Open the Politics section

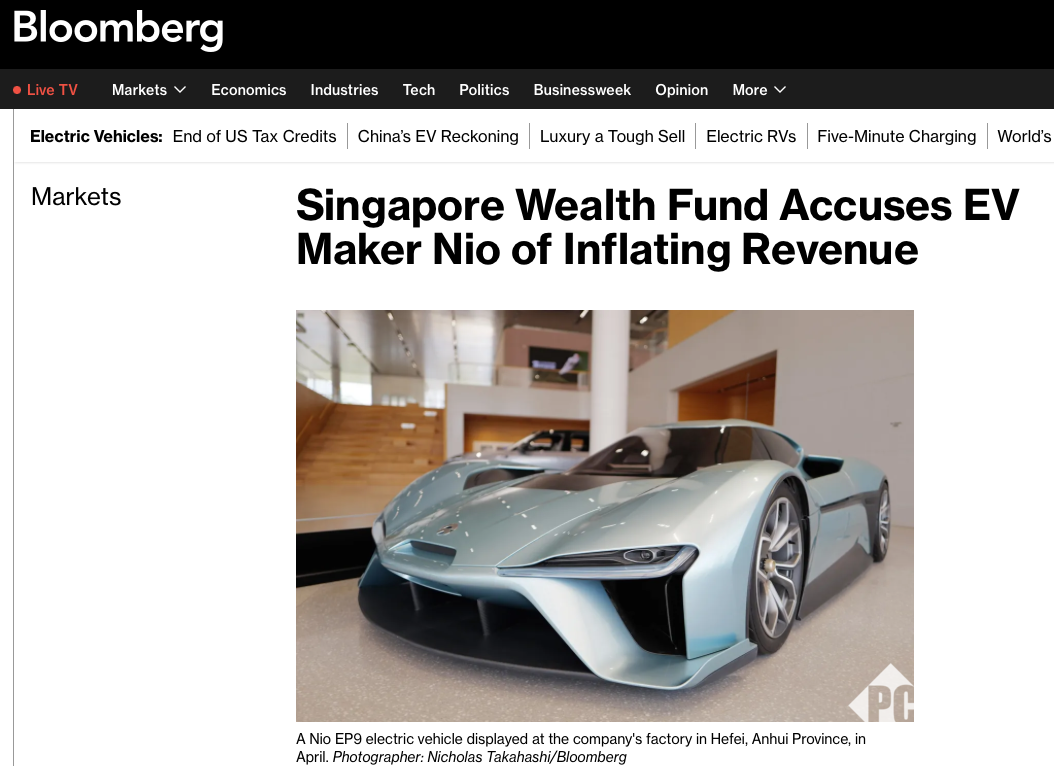coord(484,90)
